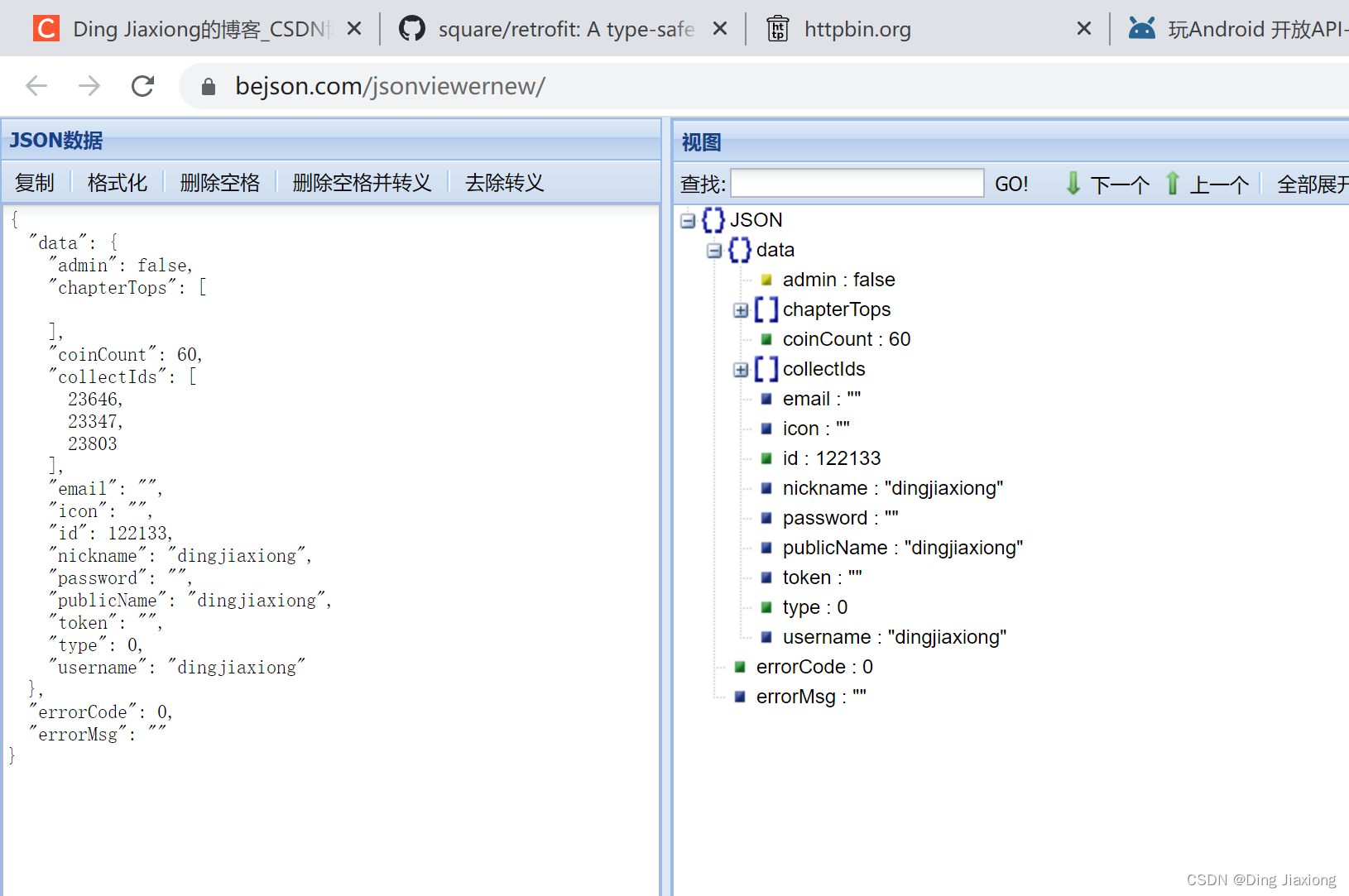Click the blue square icon beside nickname
This screenshot has width=1349, height=896.
pyautogui.click(x=766, y=488)
